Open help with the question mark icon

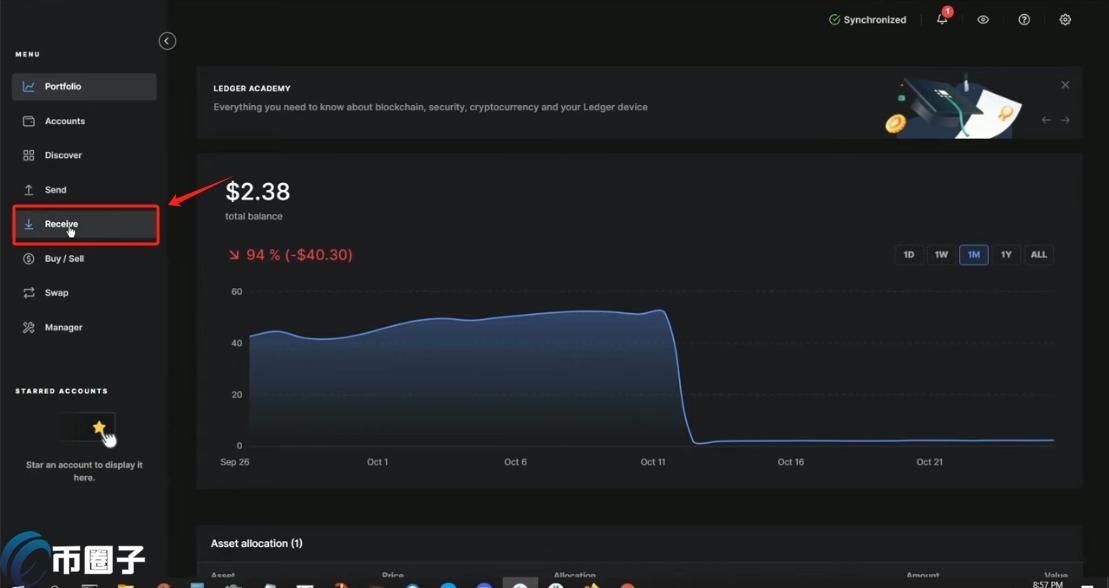point(1024,20)
